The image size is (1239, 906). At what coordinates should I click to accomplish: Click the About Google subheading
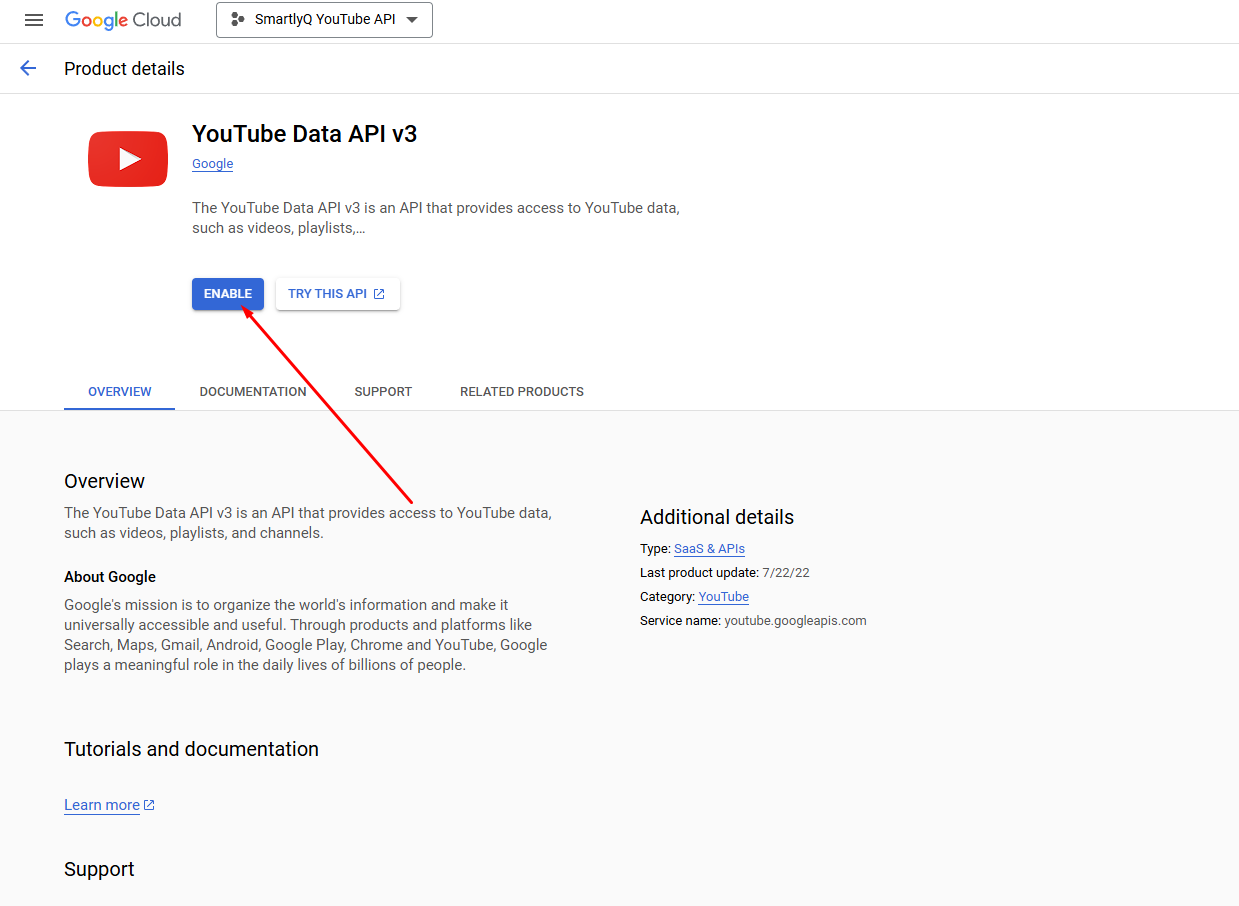[x=110, y=577]
